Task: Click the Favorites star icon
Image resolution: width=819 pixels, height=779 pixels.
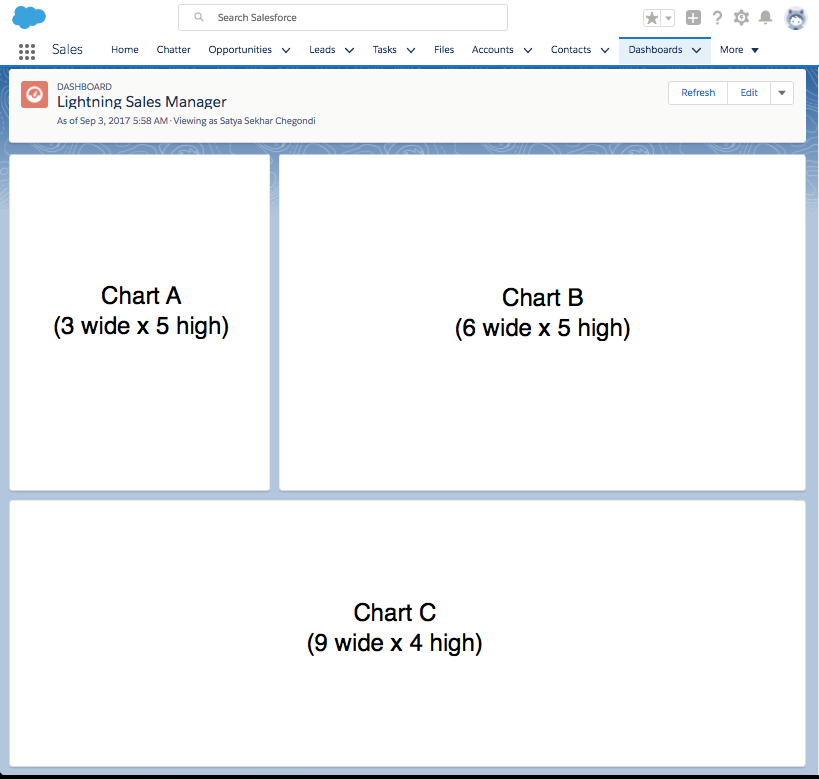Action: 651,18
